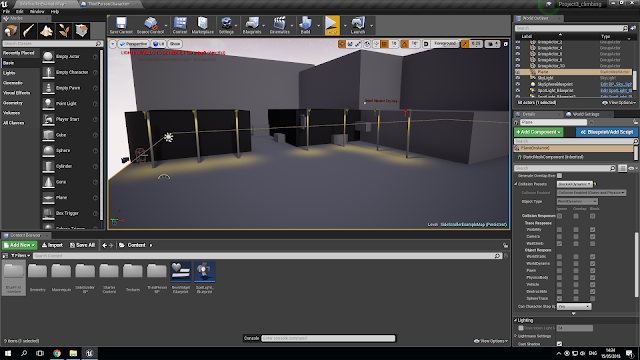Click Save Current in the toolbar

pyautogui.click(x=121, y=25)
